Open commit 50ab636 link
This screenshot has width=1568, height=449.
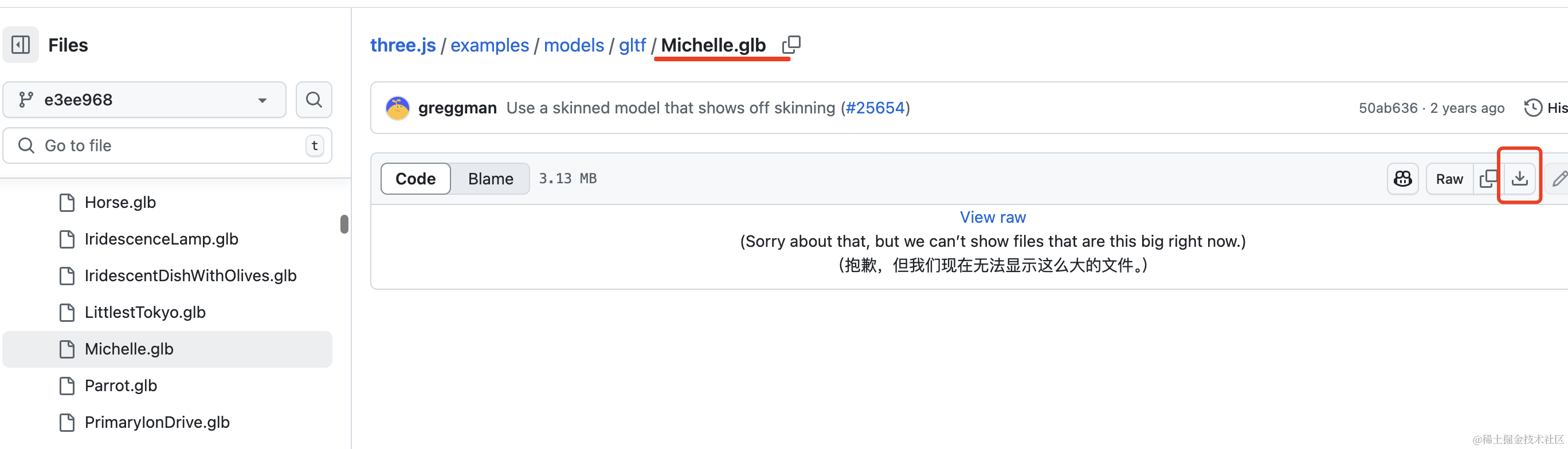point(1388,108)
